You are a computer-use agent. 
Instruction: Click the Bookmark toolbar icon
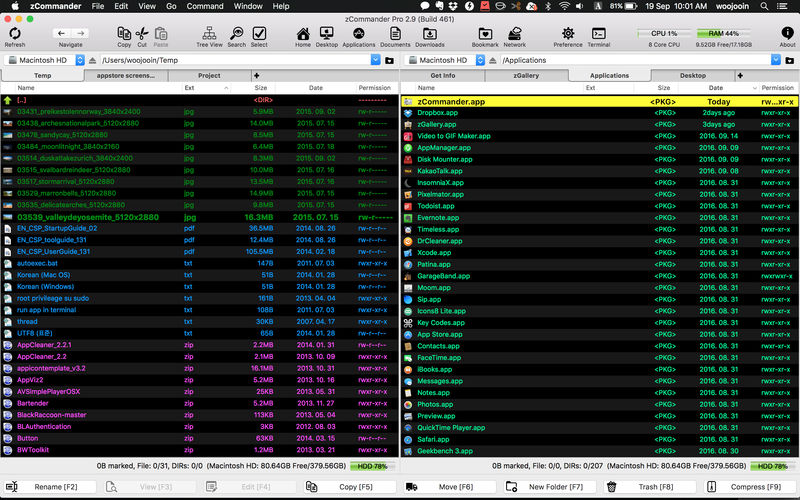point(485,34)
